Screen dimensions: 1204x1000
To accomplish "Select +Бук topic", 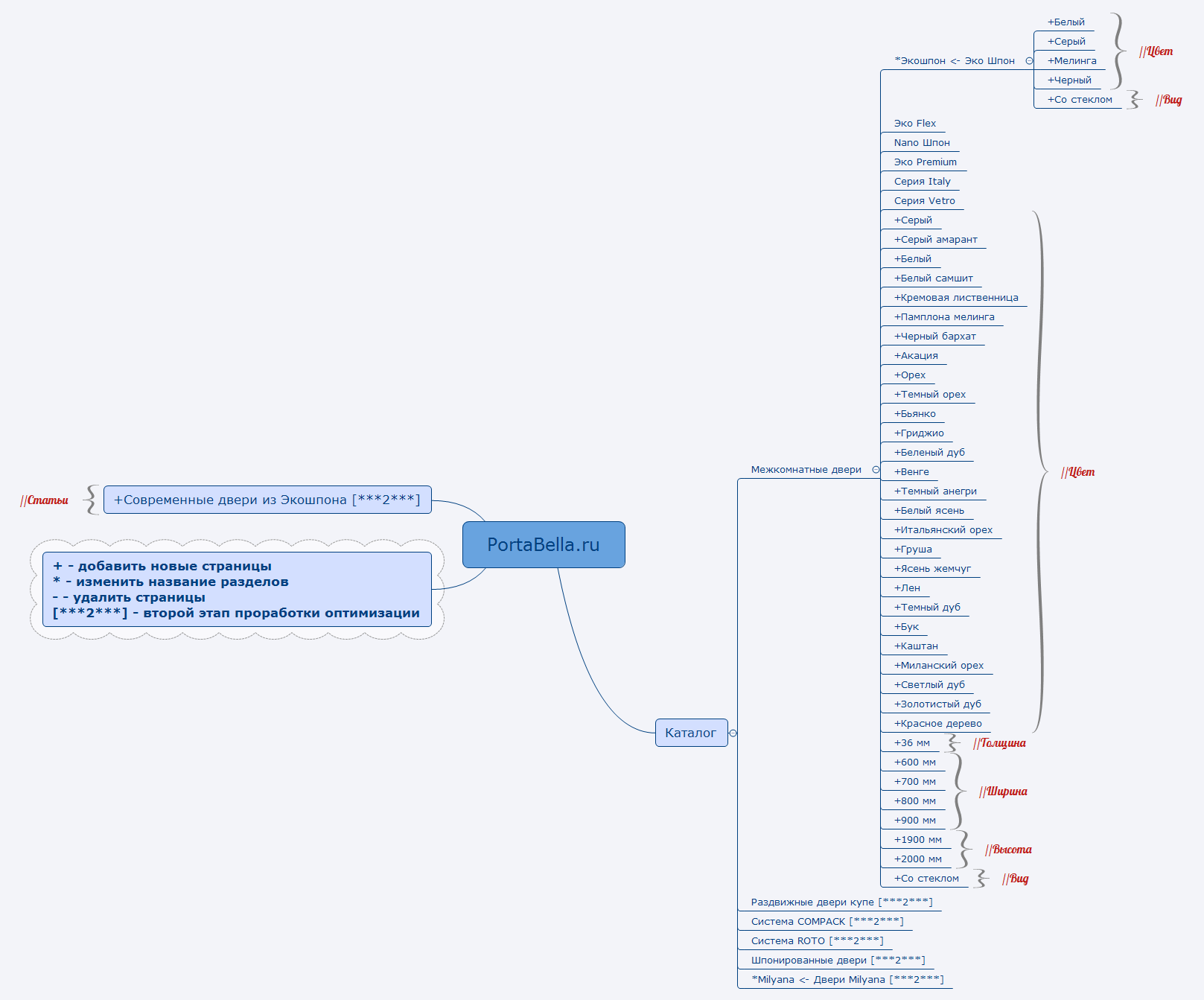I will pyautogui.click(x=906, y=627).
